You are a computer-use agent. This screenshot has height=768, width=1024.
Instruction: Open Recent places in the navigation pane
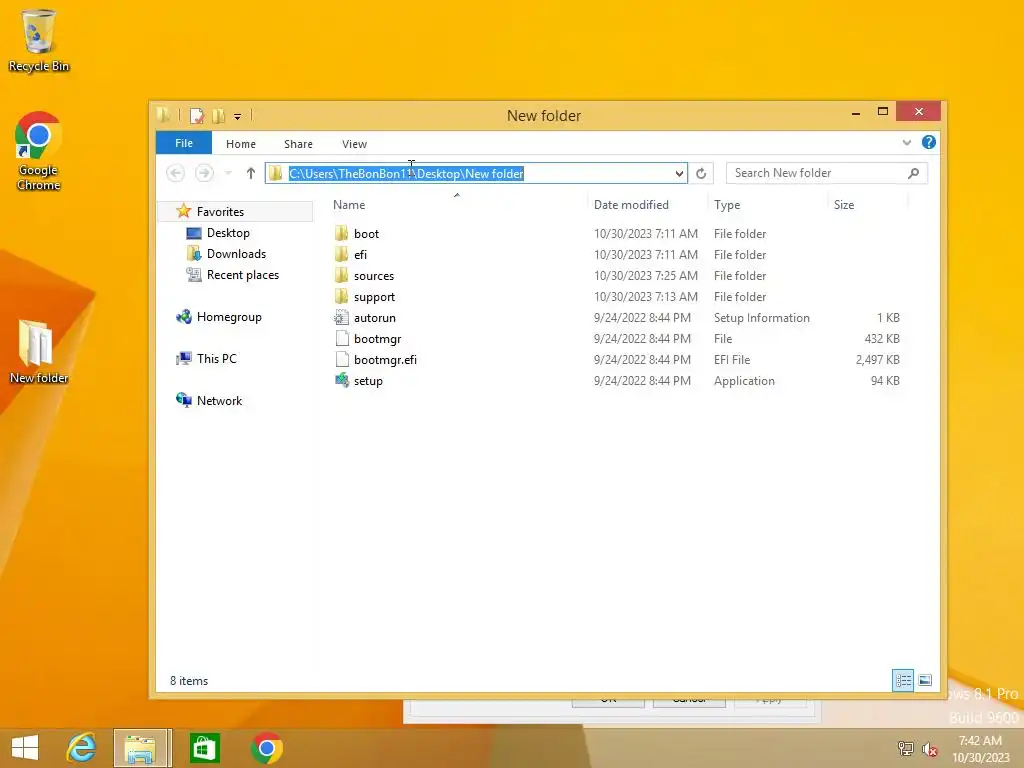click(x=242, y=275)
